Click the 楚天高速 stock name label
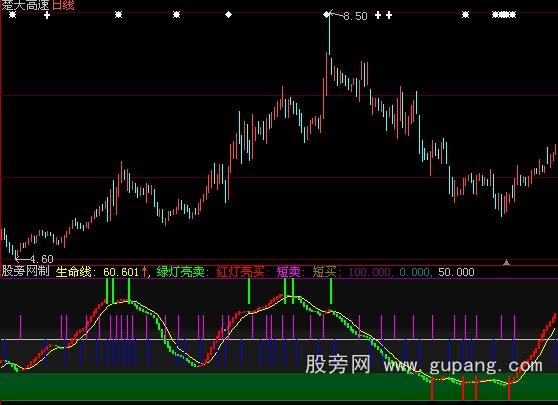 click(26, 5)
